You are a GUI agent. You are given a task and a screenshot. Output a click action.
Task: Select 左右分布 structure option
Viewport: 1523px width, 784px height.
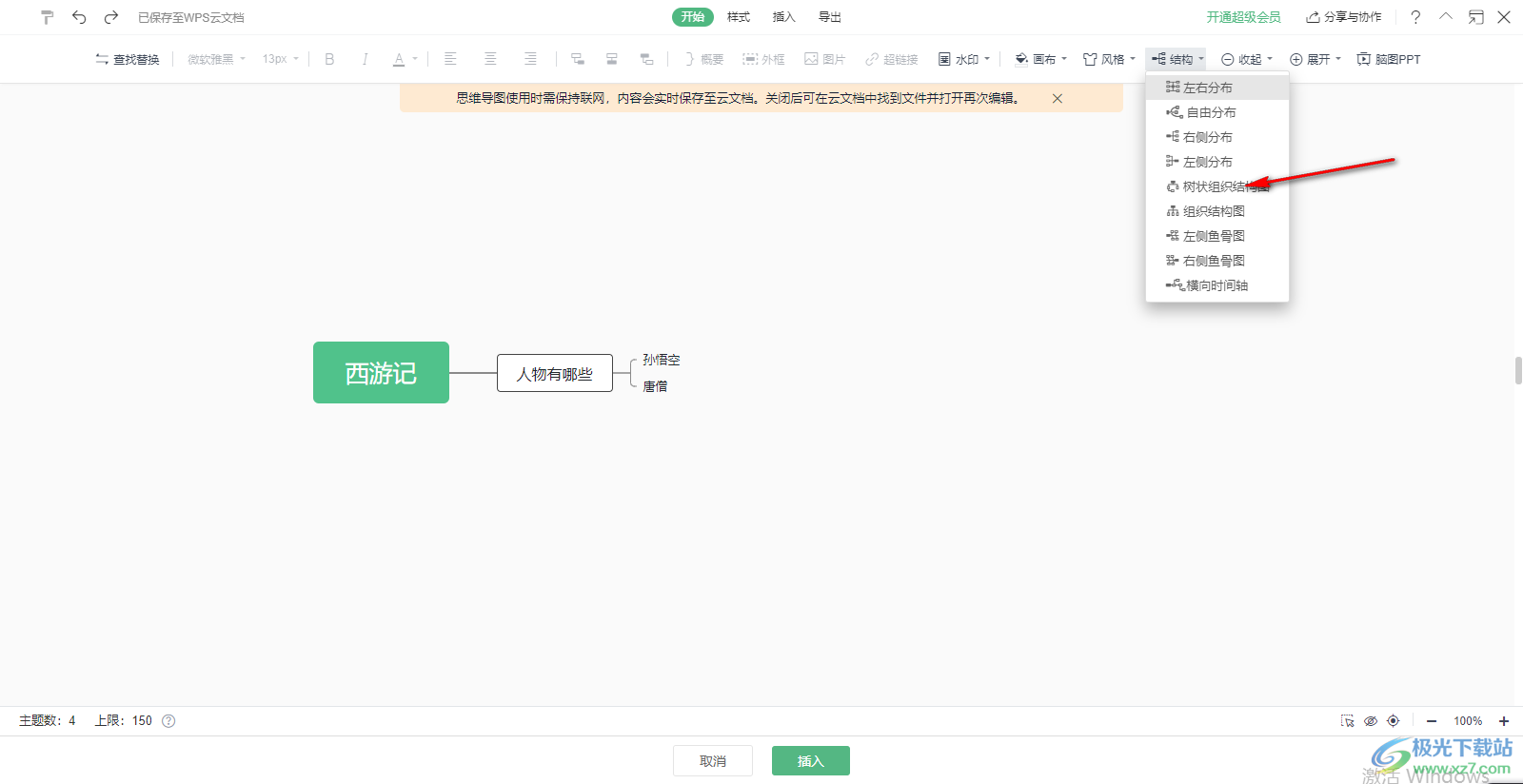pyautogui.click(x=1217, y=88)
